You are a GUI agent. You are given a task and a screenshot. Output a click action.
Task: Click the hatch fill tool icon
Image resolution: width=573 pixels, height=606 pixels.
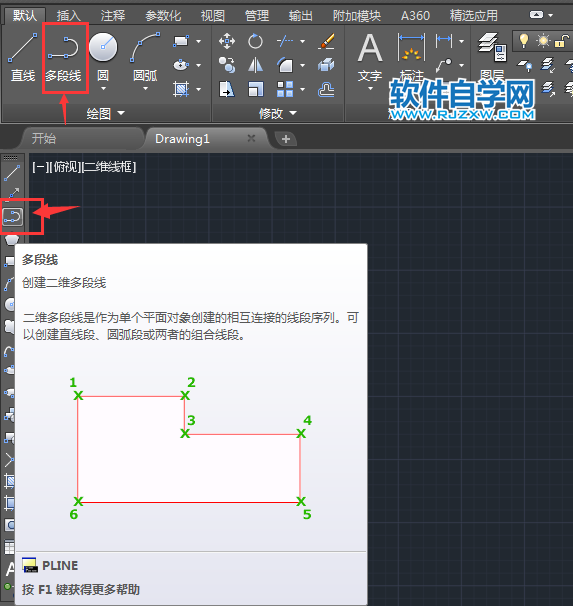[x=180, y=89]
